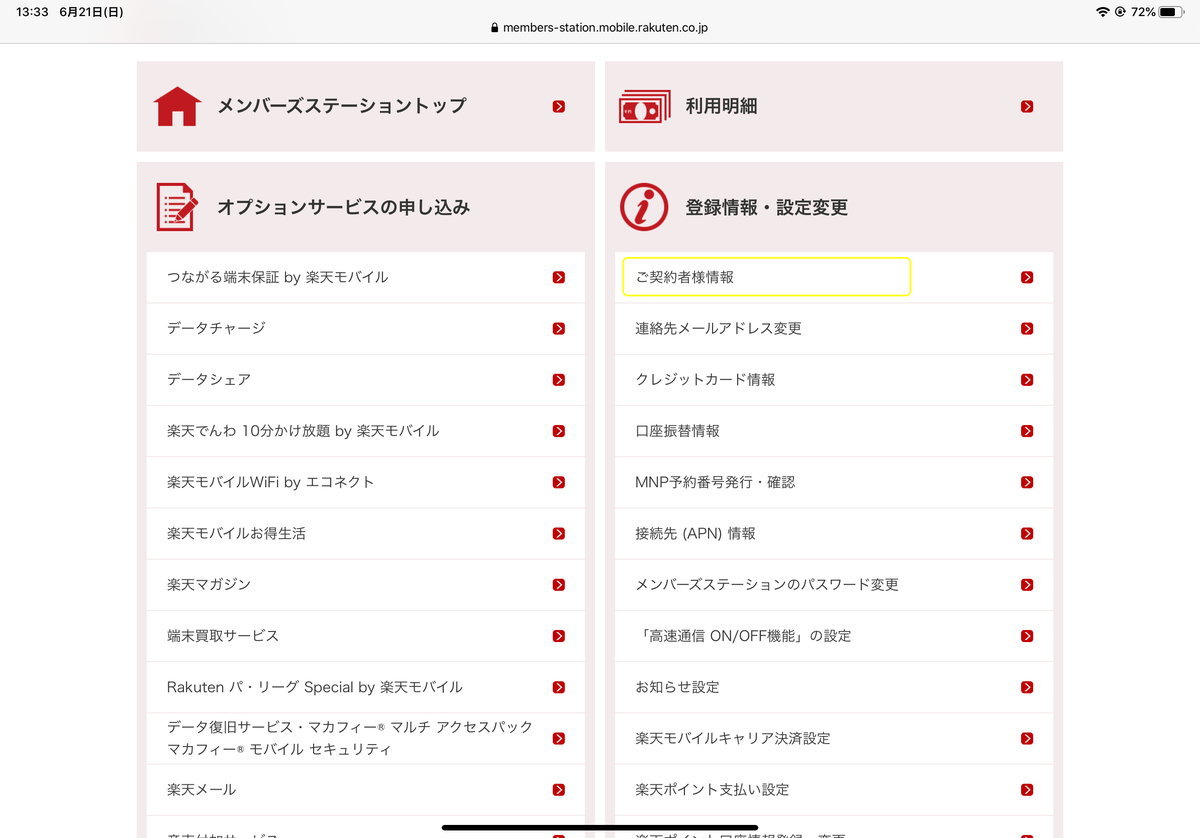Click arrow icon on 連絡先メールアドレス変更 row
The width and height of the screenshot is (1200, 838).
pos(1027,328)
